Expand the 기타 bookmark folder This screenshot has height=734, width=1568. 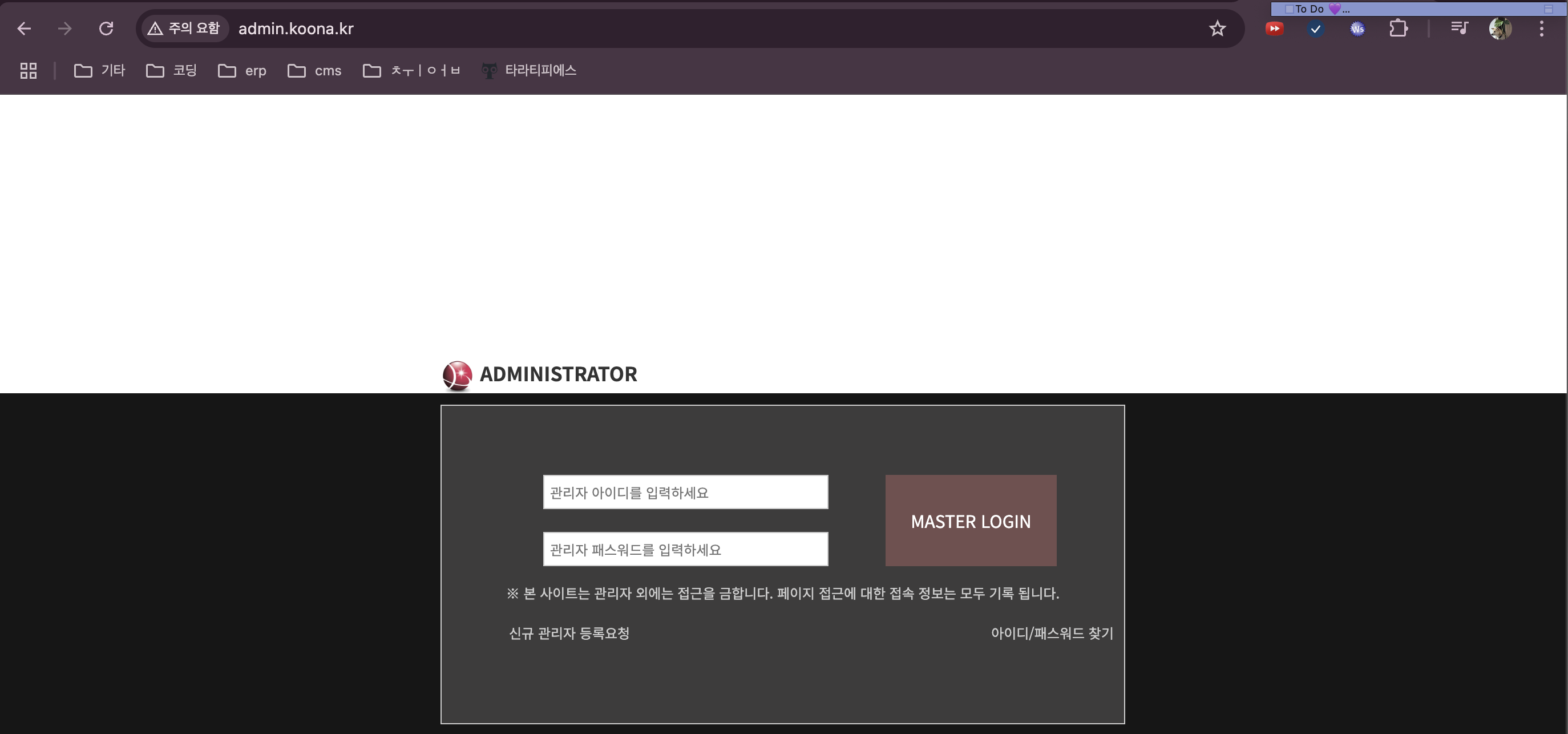tap(100, 71)
